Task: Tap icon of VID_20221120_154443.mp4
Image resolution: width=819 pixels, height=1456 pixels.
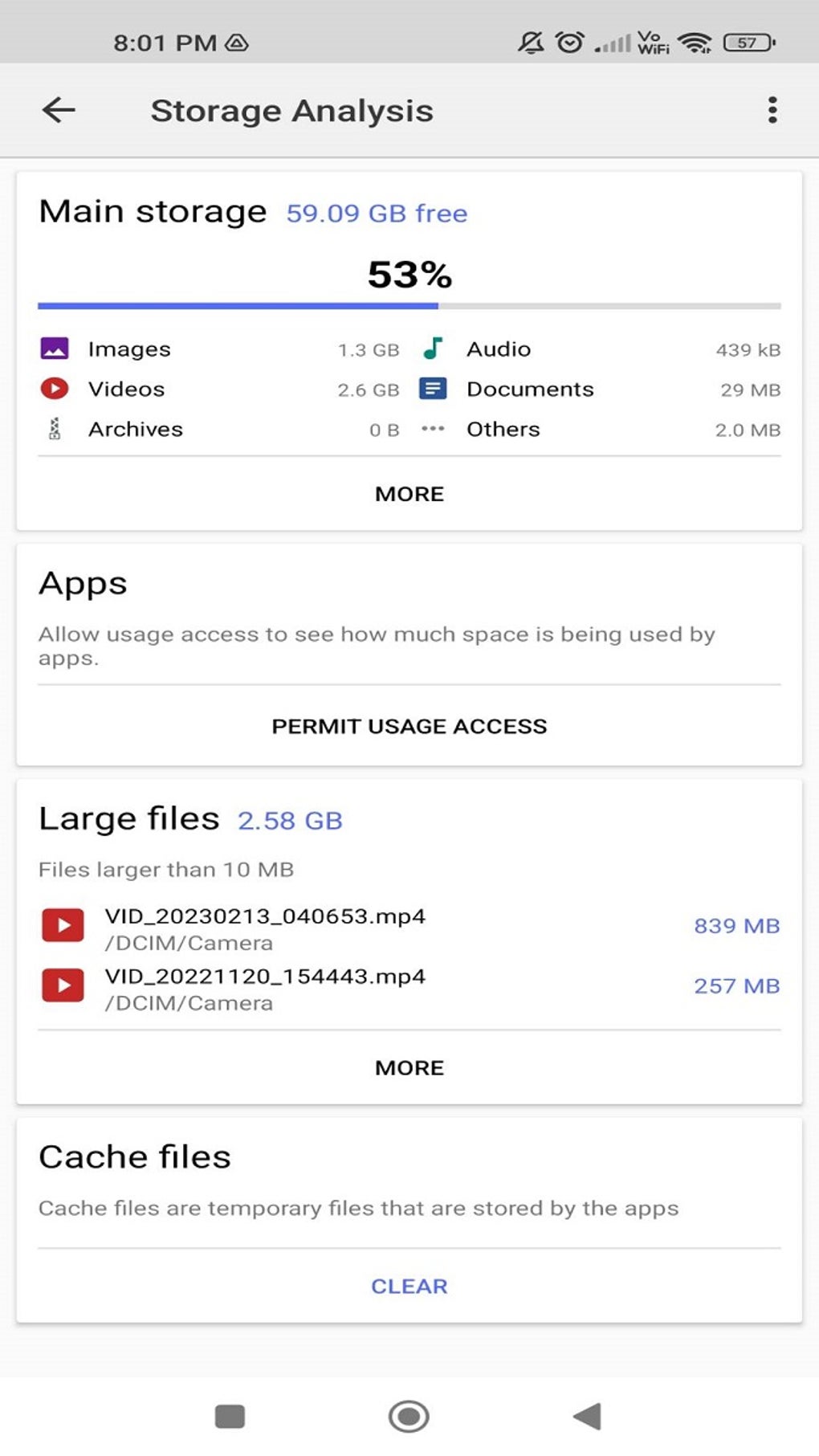Action: pyautogui.click(x=63, y=985)
